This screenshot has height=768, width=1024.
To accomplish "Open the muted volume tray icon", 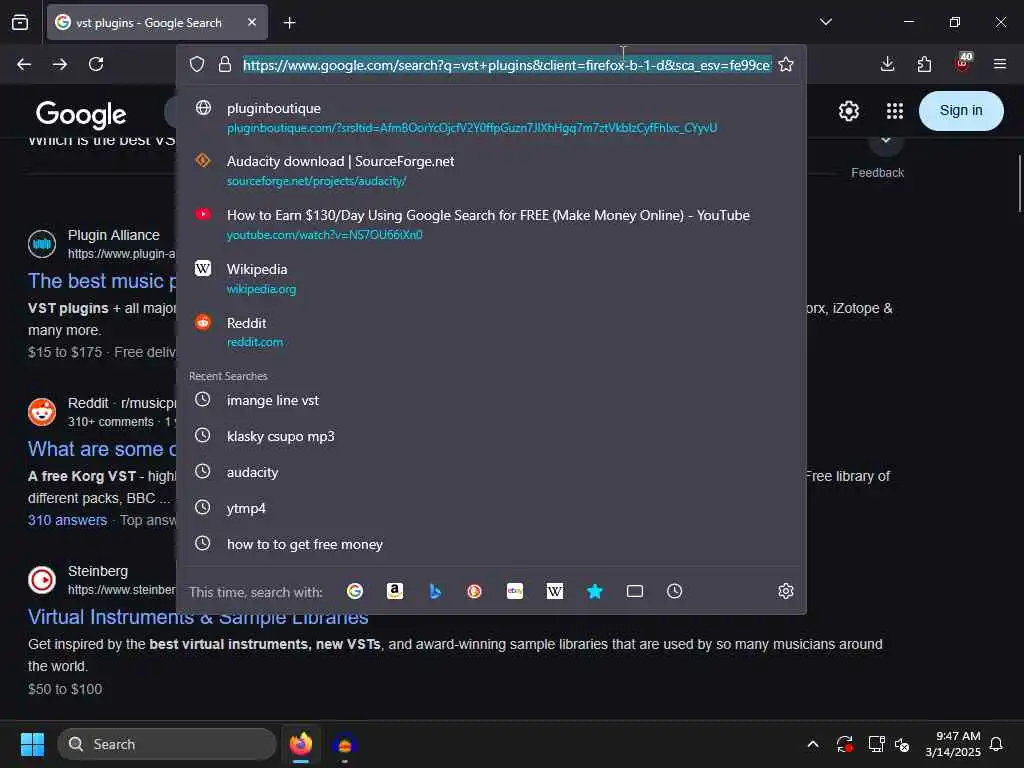I will click(902, 744).
